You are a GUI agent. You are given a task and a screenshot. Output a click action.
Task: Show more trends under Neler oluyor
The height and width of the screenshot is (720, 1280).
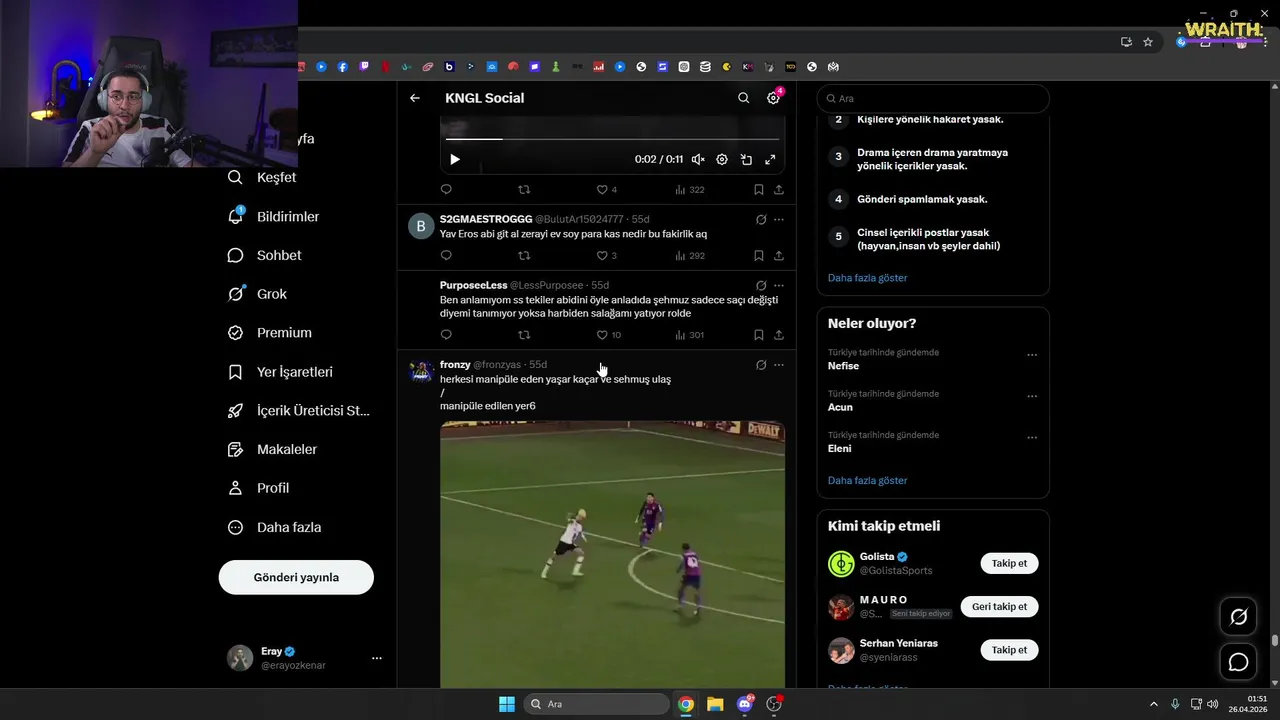[867, 480]
